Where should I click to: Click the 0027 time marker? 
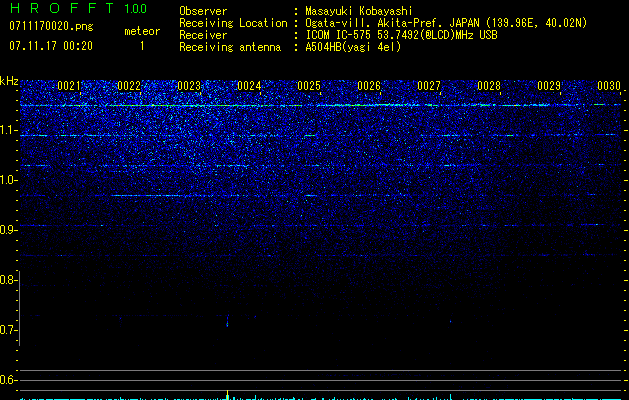428,86
